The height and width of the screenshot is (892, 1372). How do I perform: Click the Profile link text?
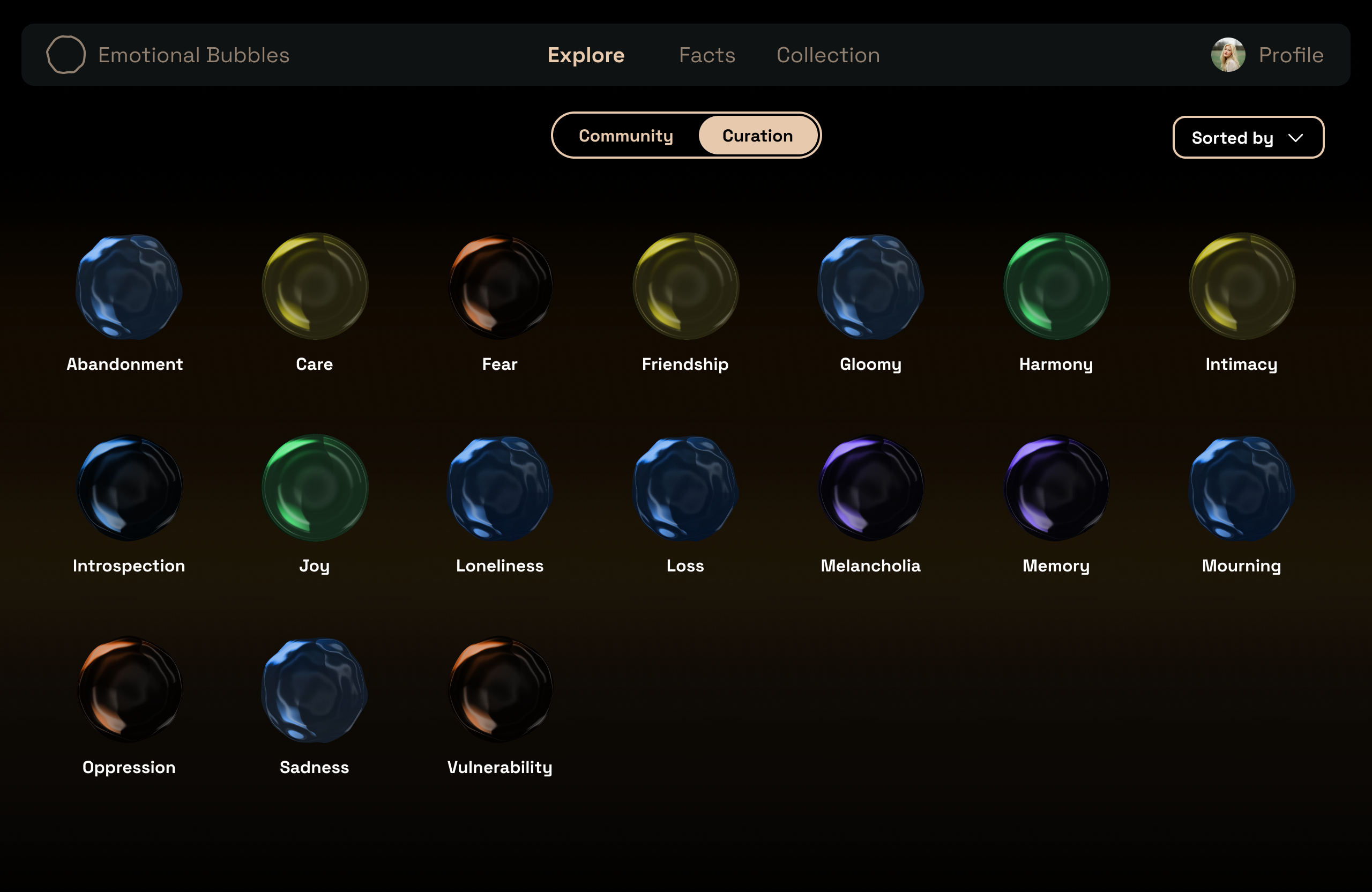point(1291,55)
